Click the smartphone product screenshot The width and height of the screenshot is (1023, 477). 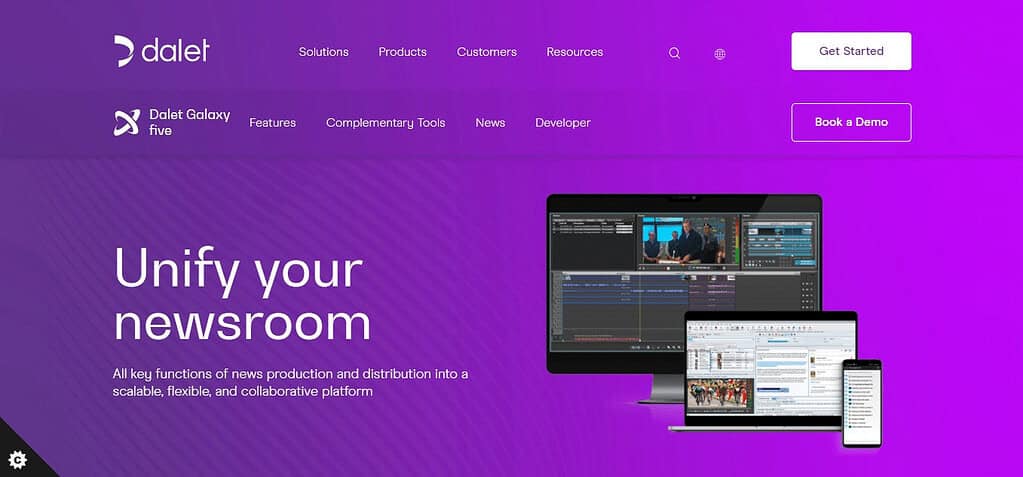[x=862, y=403]
